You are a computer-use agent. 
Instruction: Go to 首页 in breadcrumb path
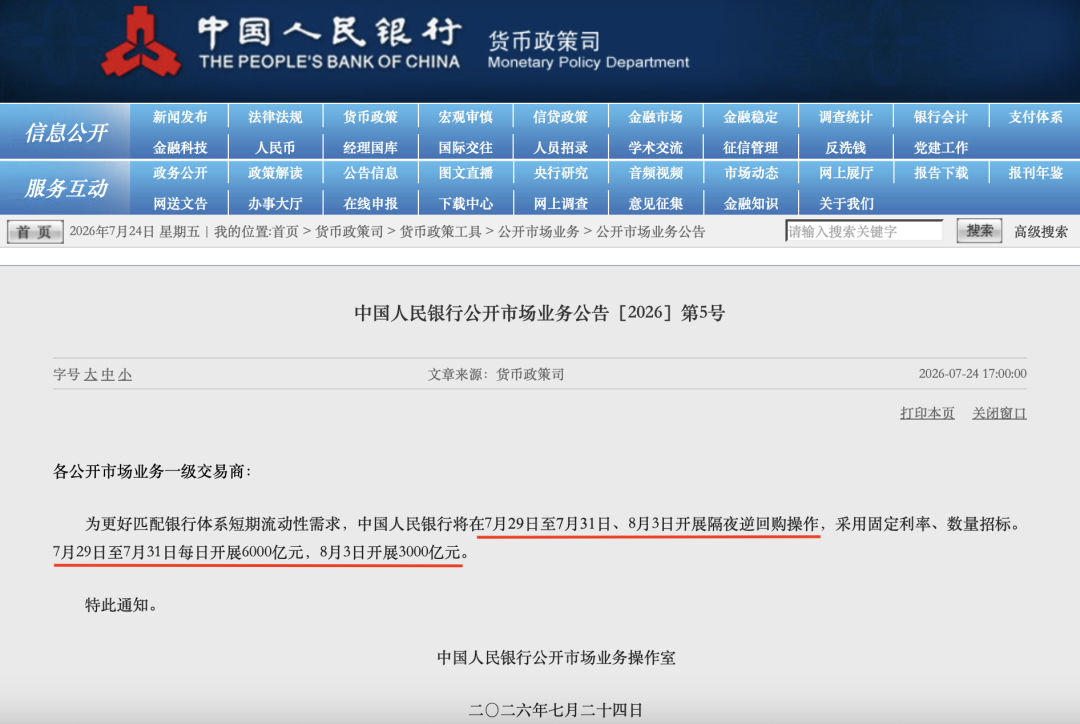point(285,231)
